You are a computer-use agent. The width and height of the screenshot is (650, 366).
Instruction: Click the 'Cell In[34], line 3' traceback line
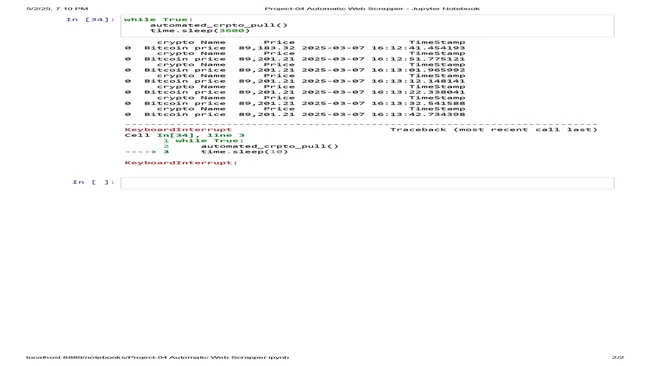(184, 135)
